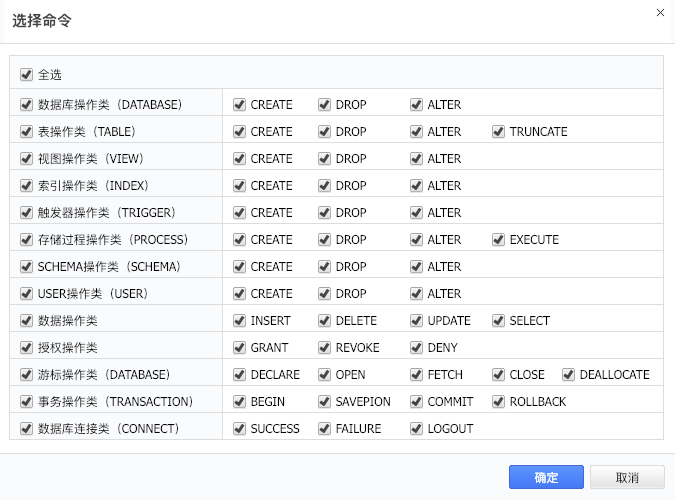This screenshot has height=500, width=675.
Task: Uncheck the 数据库操作类 (DATABASE) category checkbox
Action: point(26,104)
